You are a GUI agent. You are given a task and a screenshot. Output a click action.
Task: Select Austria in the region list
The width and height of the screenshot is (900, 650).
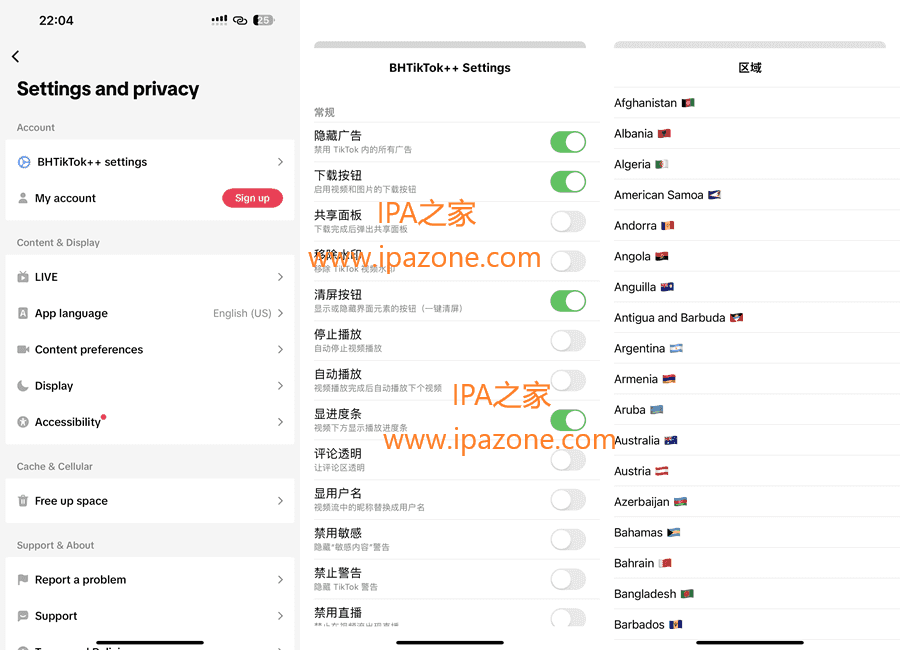(x=757, y=471)
